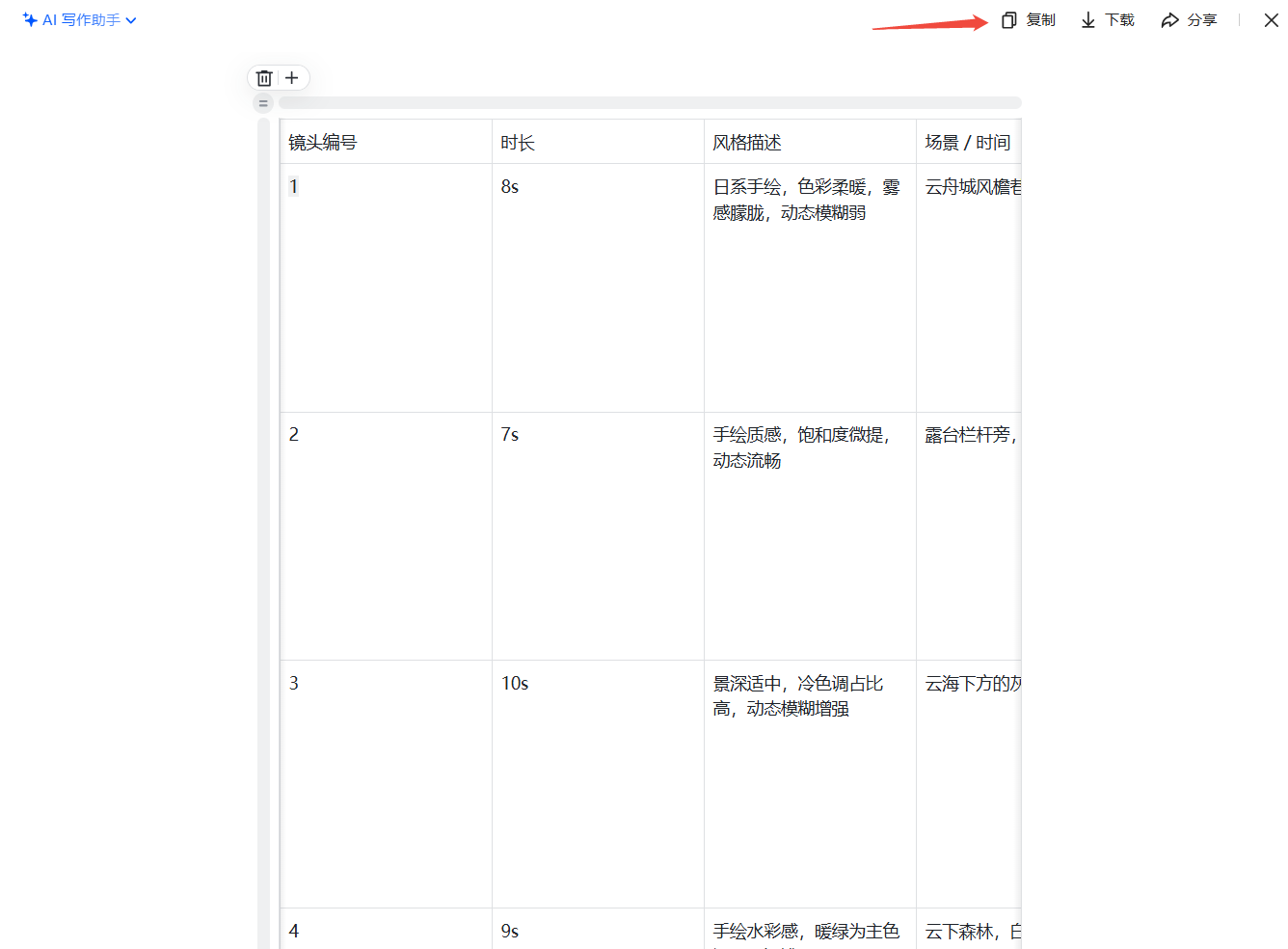1288x949 pixels.
Task: Click the 下载 text label
Action: pos(1119,20)
